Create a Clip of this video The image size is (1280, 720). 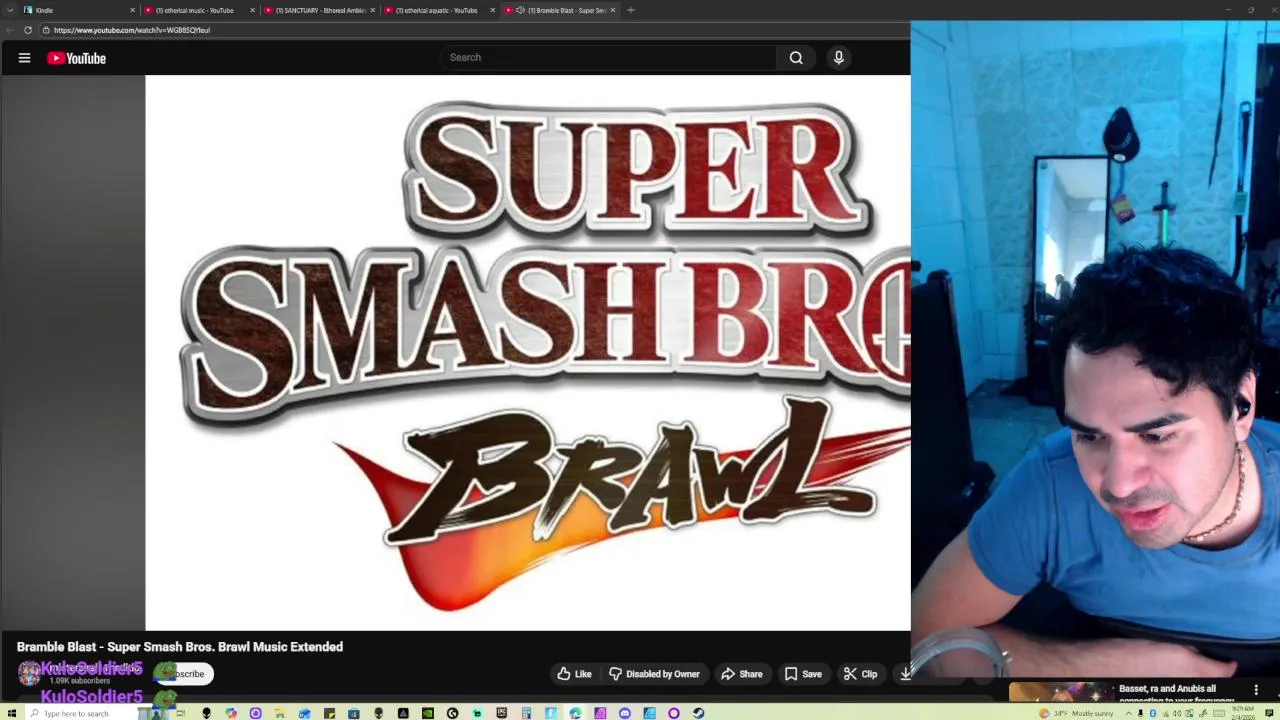pyautogui.click(x=860, y=674)
